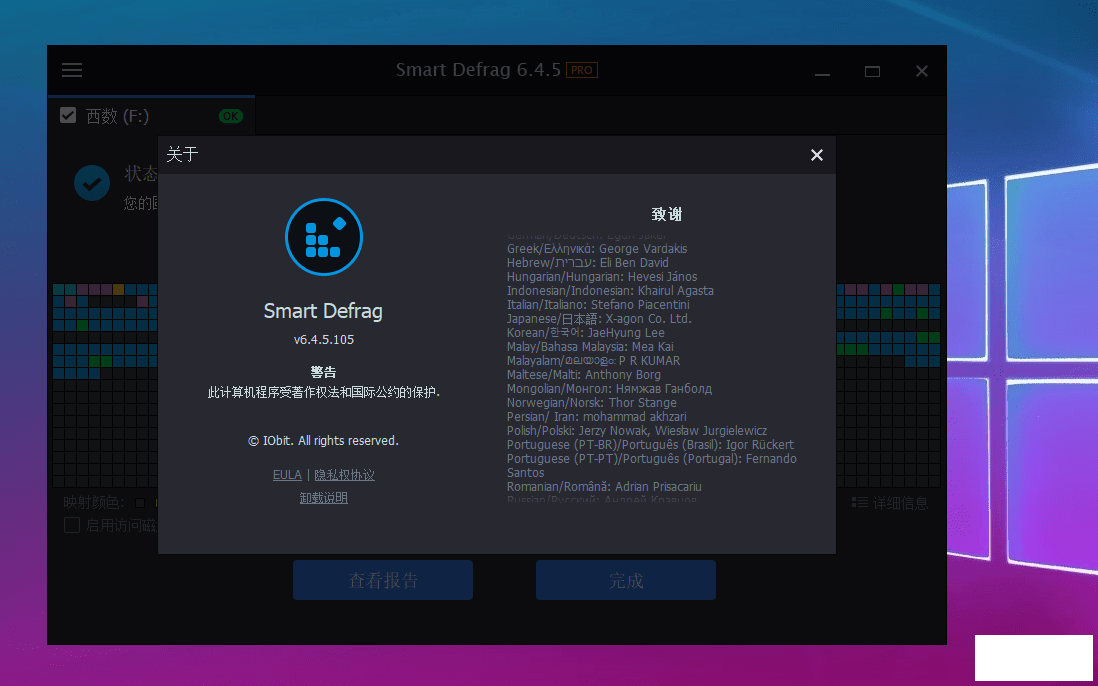The height and width of the screenshot is (686, 1098).
Task: Select credit line Hungarian Hevesi János
Action: pos(602,276)
